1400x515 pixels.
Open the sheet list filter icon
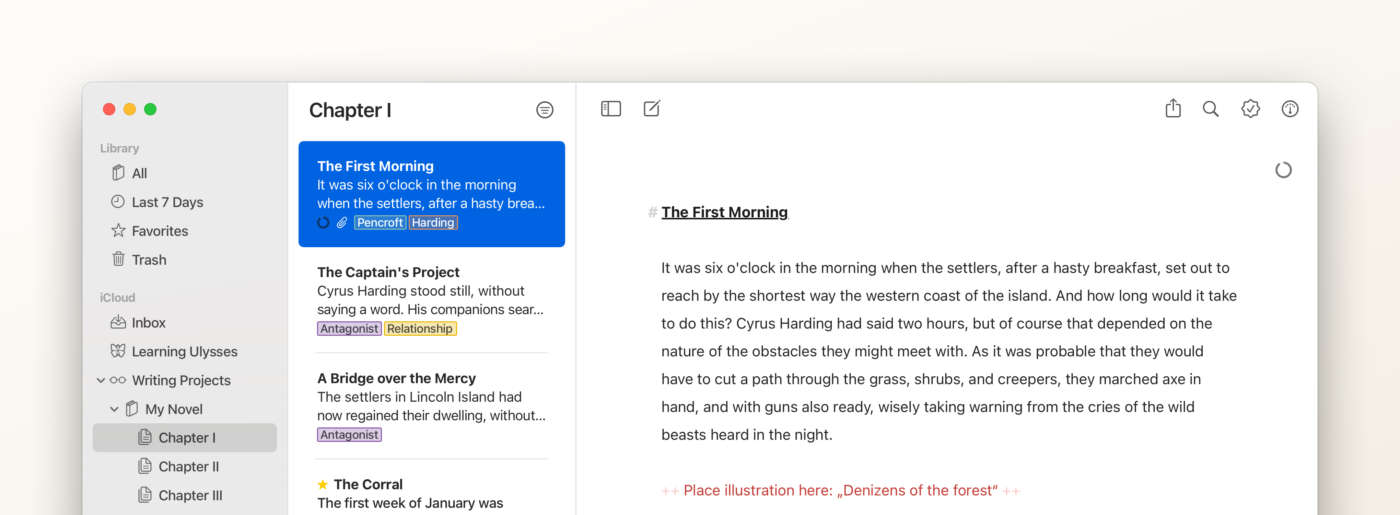(x=544, y=110)
